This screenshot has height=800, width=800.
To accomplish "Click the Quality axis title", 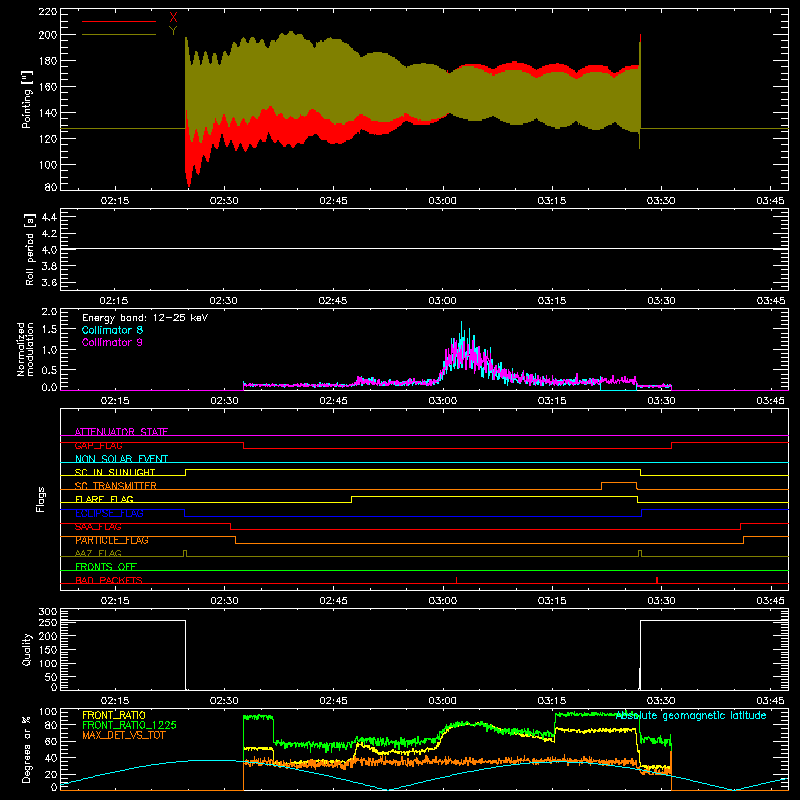I will (x=27, y=649).
